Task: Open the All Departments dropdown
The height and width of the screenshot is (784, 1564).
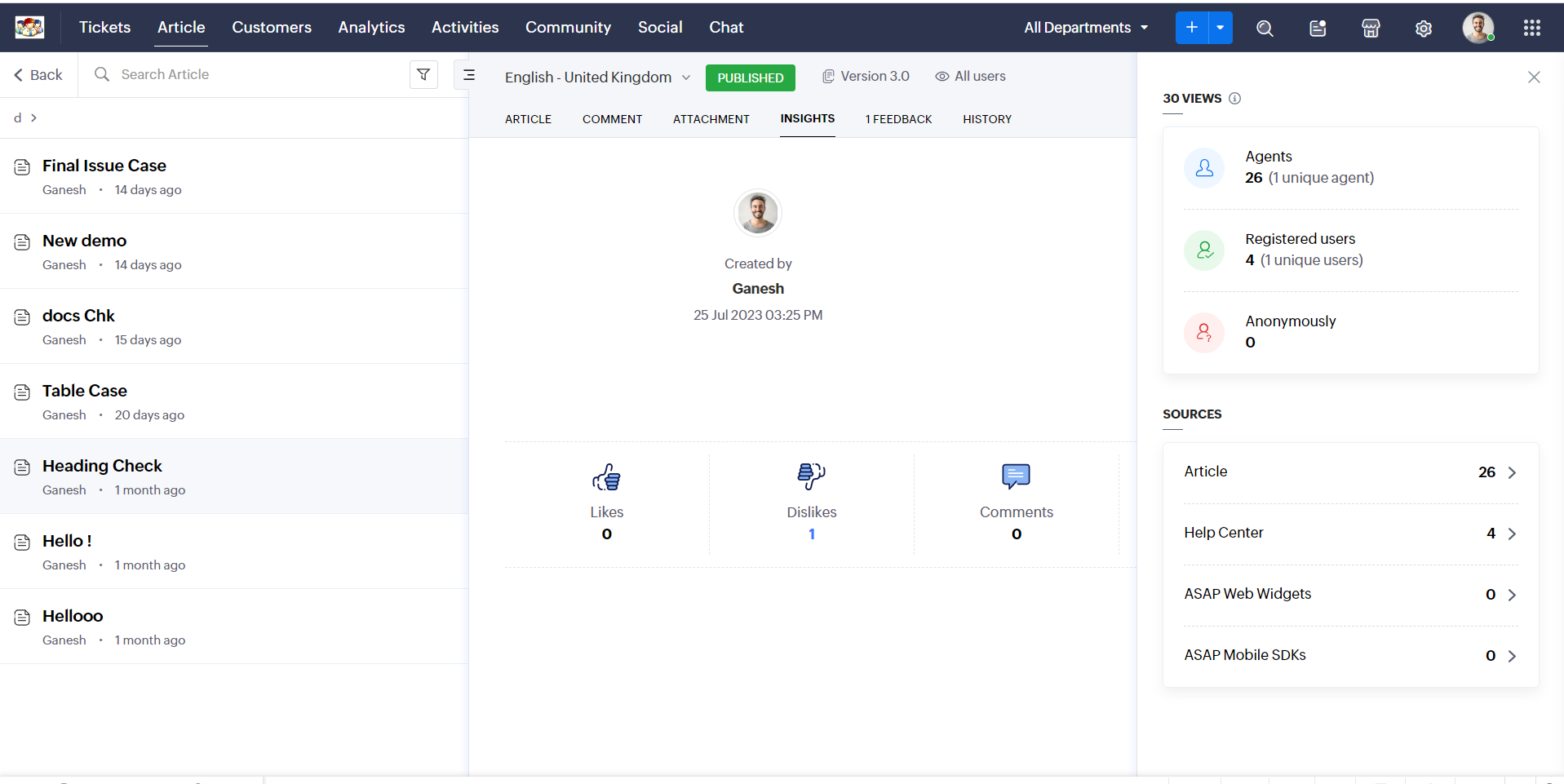Action: click(x=1087, y=28)
